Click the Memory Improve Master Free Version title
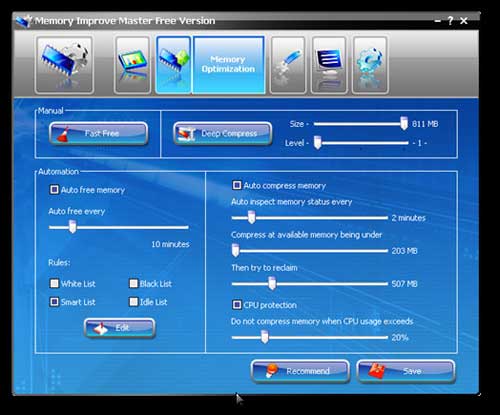This screenshot has width=500, height=415. coord(125,21)
